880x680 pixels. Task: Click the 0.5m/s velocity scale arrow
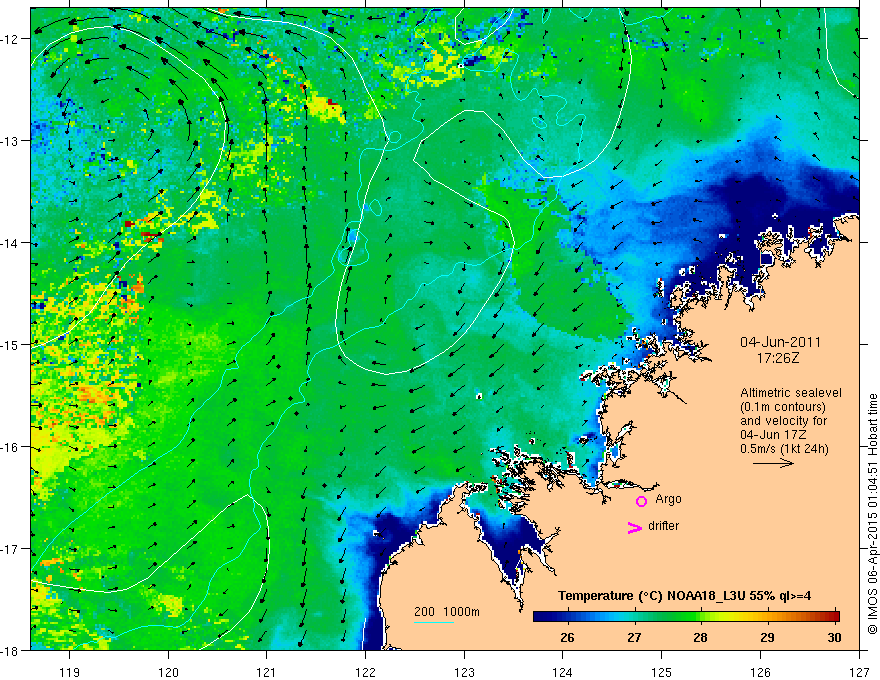[x=773, y=463]
